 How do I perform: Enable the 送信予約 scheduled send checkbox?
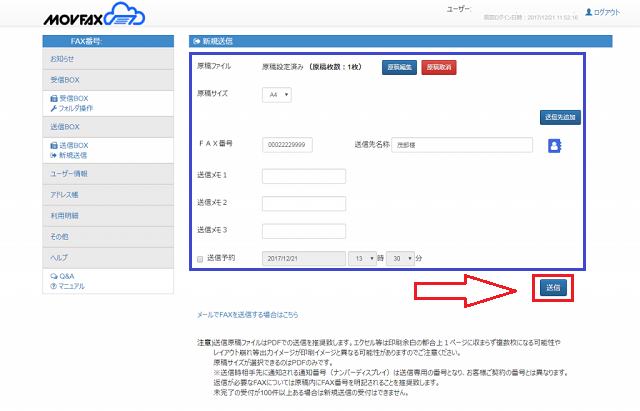(200, 259)
